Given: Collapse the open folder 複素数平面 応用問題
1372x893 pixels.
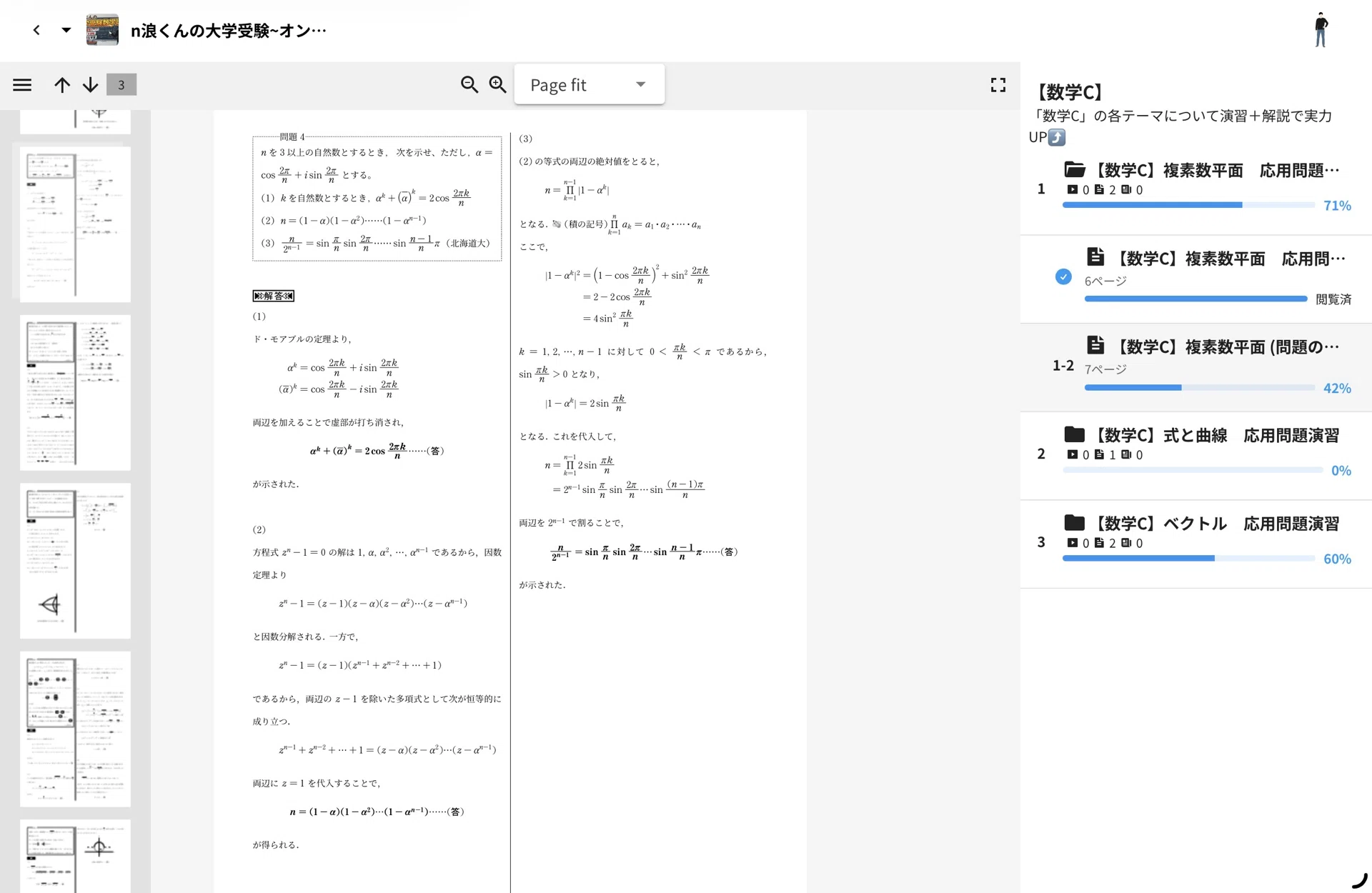Looking at the screenshot, I should pos(1195,188).
